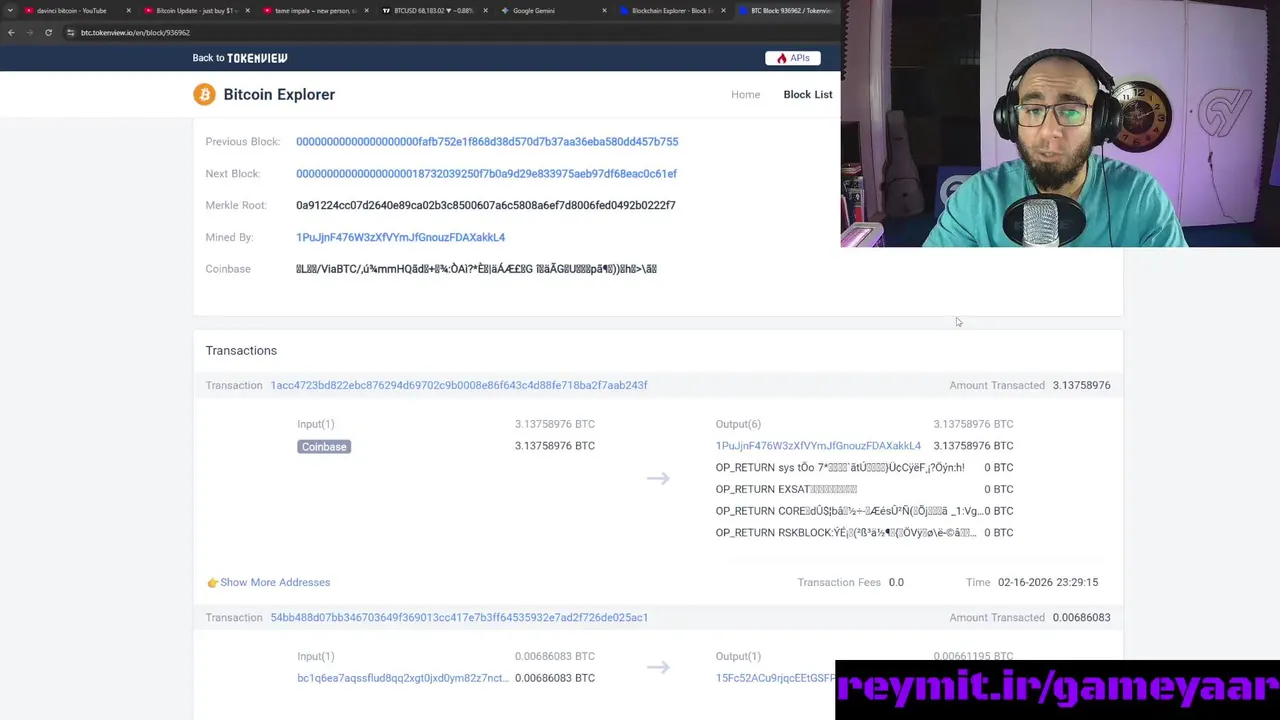Click the Back to Tokenview link
The height and width of the screenshot is (720, 1280).
(240, 58)
